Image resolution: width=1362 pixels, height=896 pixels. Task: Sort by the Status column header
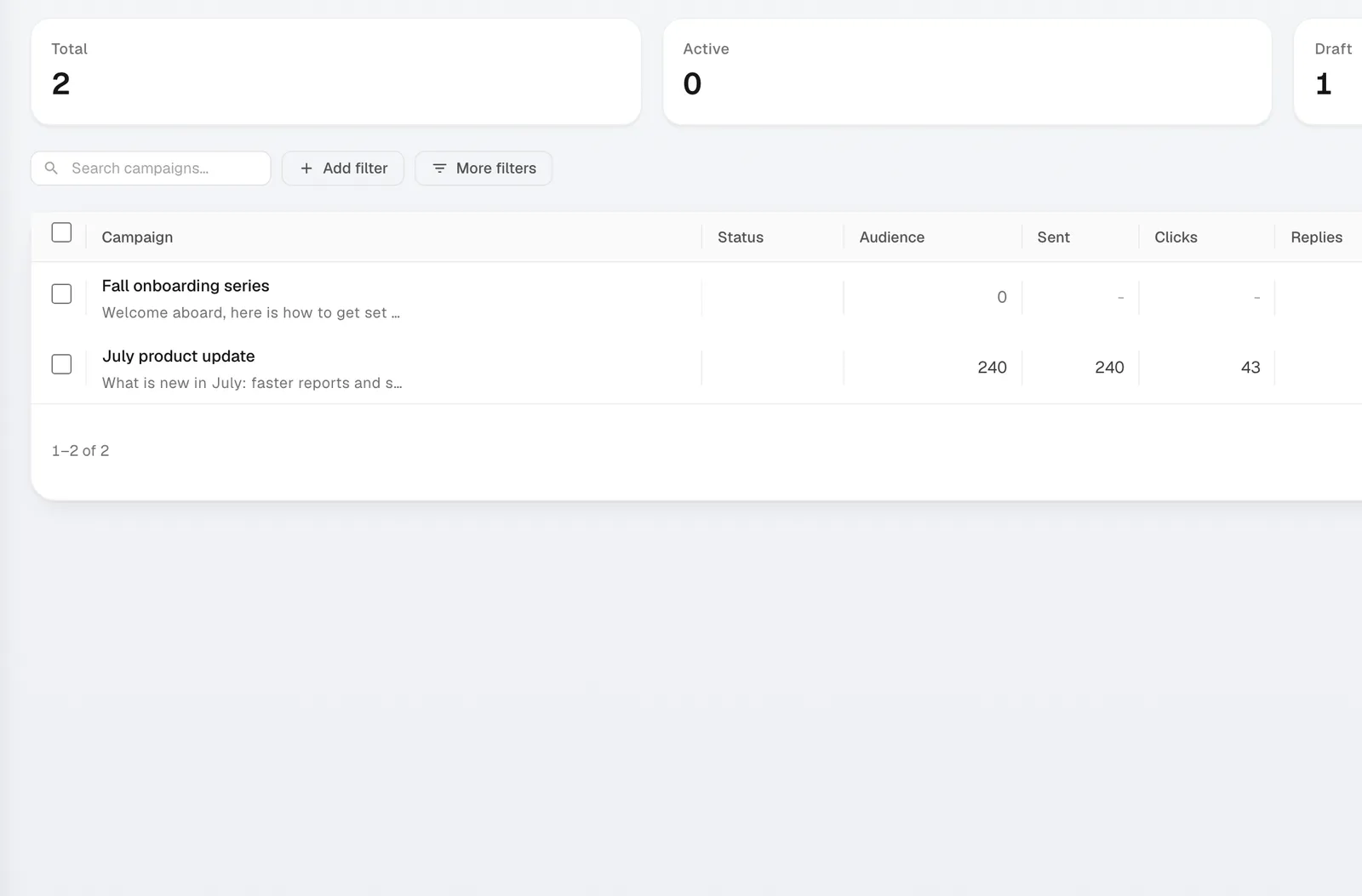tap(741, 237)
